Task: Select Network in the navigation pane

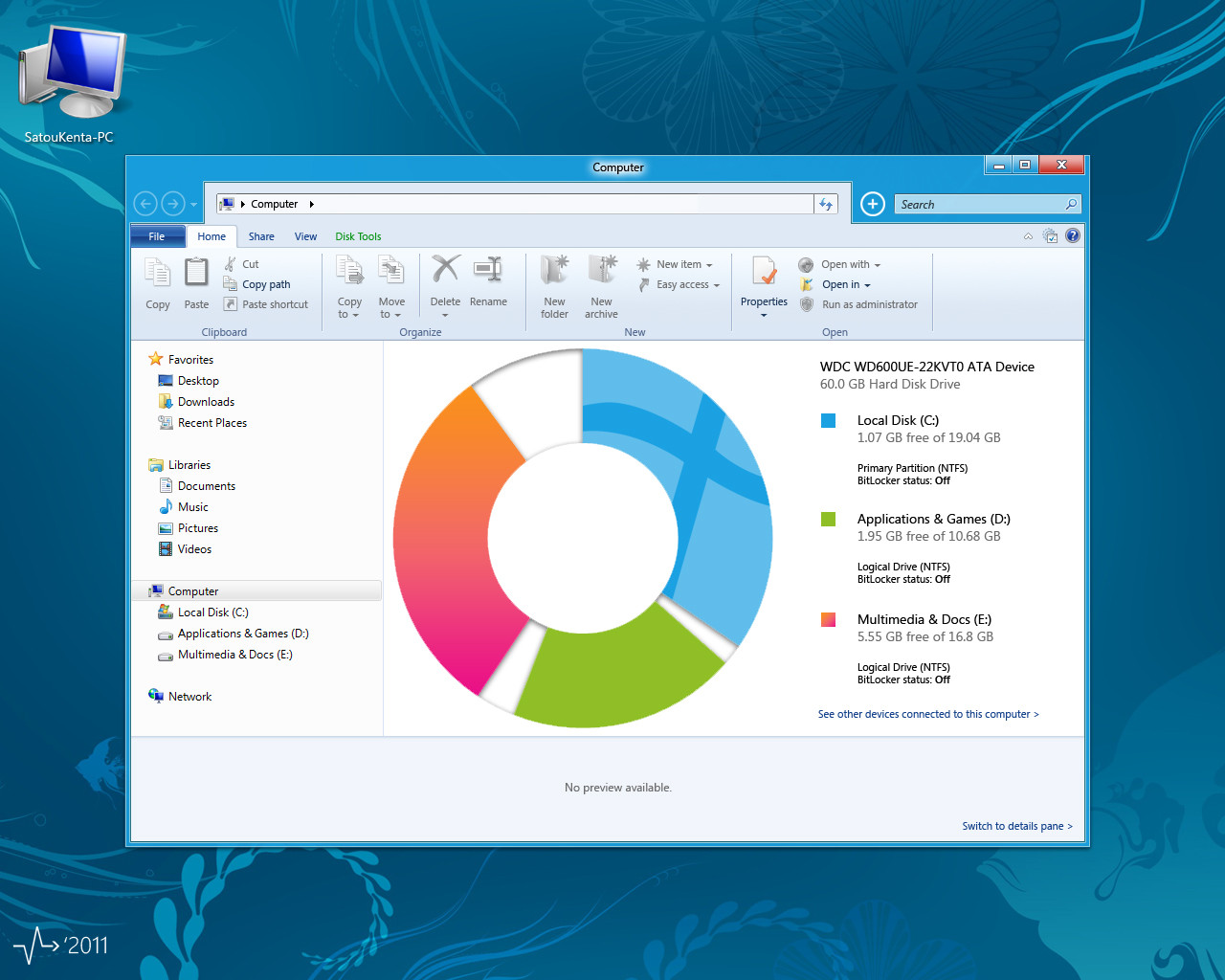Action: point(189,697)
